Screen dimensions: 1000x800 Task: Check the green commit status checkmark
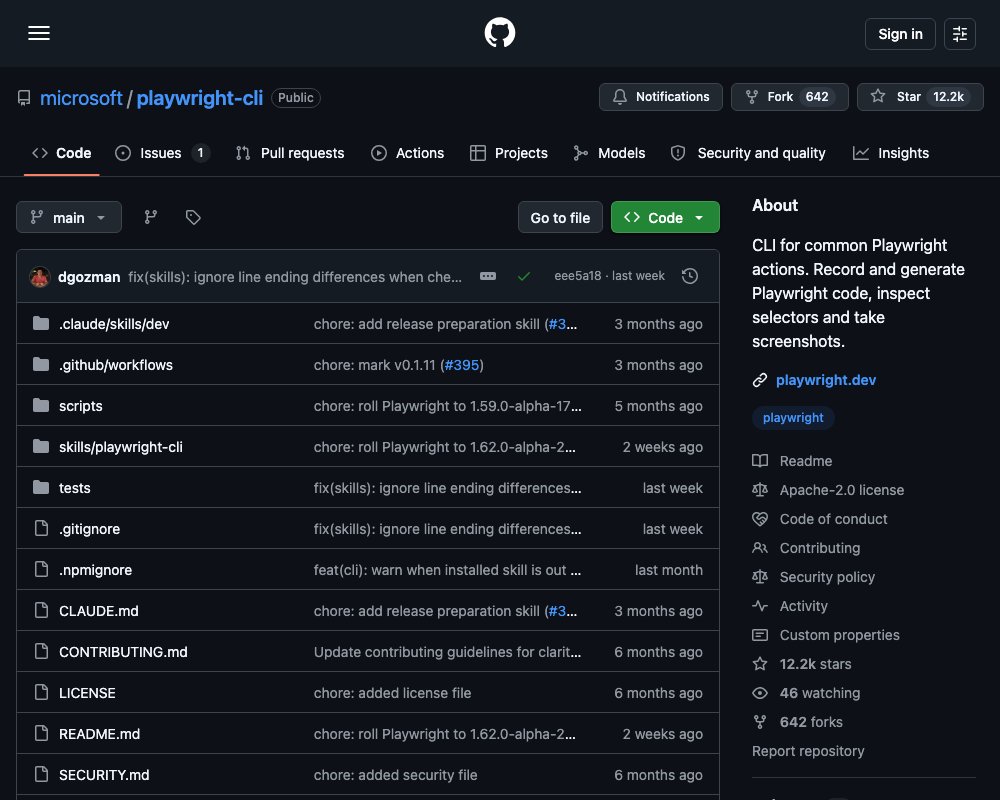click(x=524, y=276)
